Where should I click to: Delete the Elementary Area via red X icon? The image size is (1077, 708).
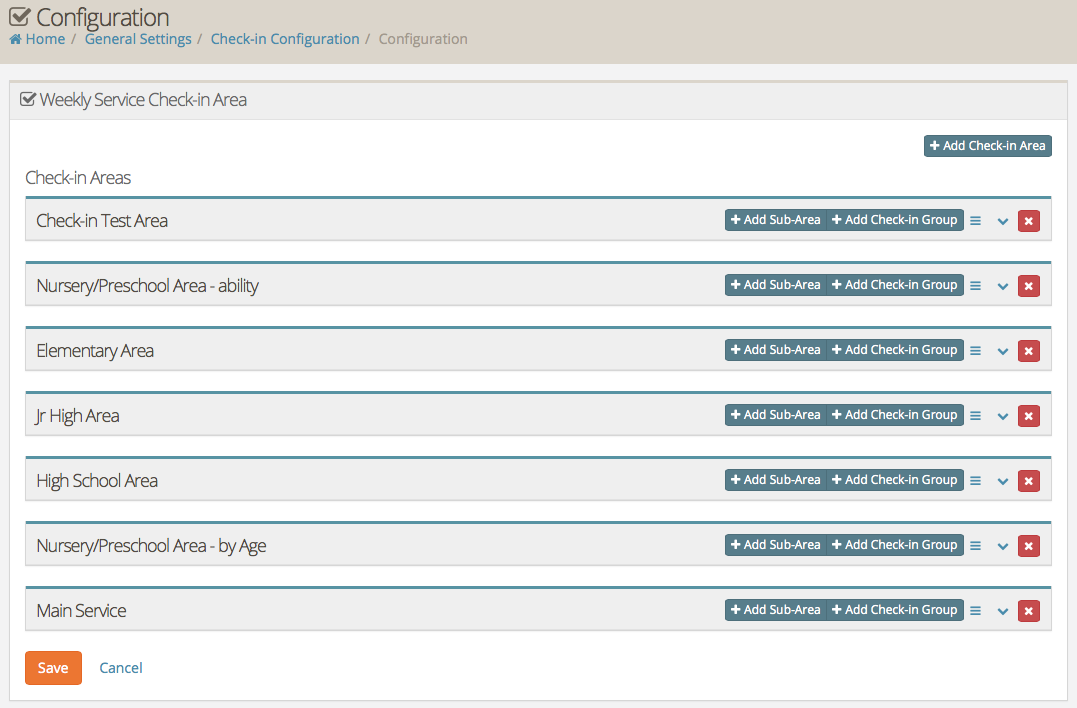pyautogui.click(x=1028, y=350)
